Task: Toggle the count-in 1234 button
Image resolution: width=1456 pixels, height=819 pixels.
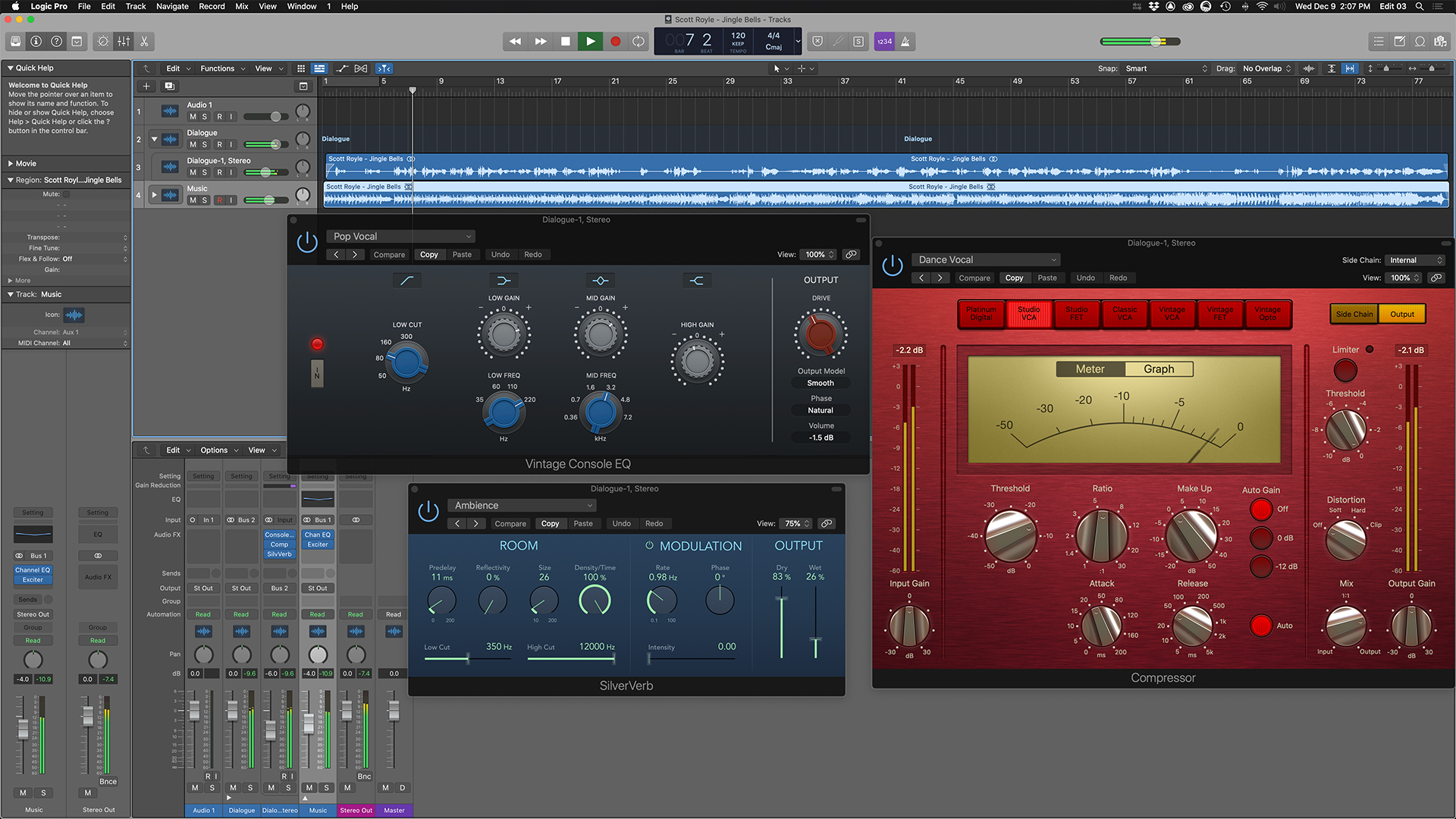Action: pyautogui.click(x=884, y=42)
